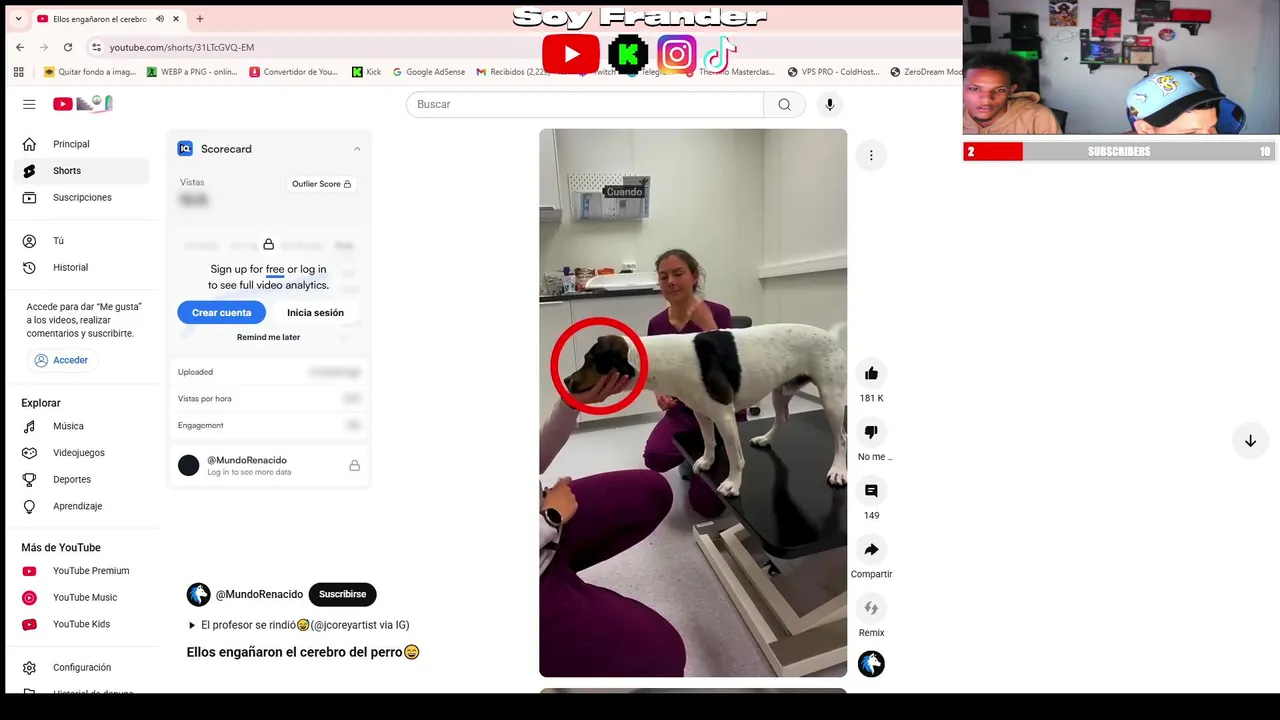Open YouTube Kids link
Viewport: 1280px width, 720px height.
click(84, 624)
